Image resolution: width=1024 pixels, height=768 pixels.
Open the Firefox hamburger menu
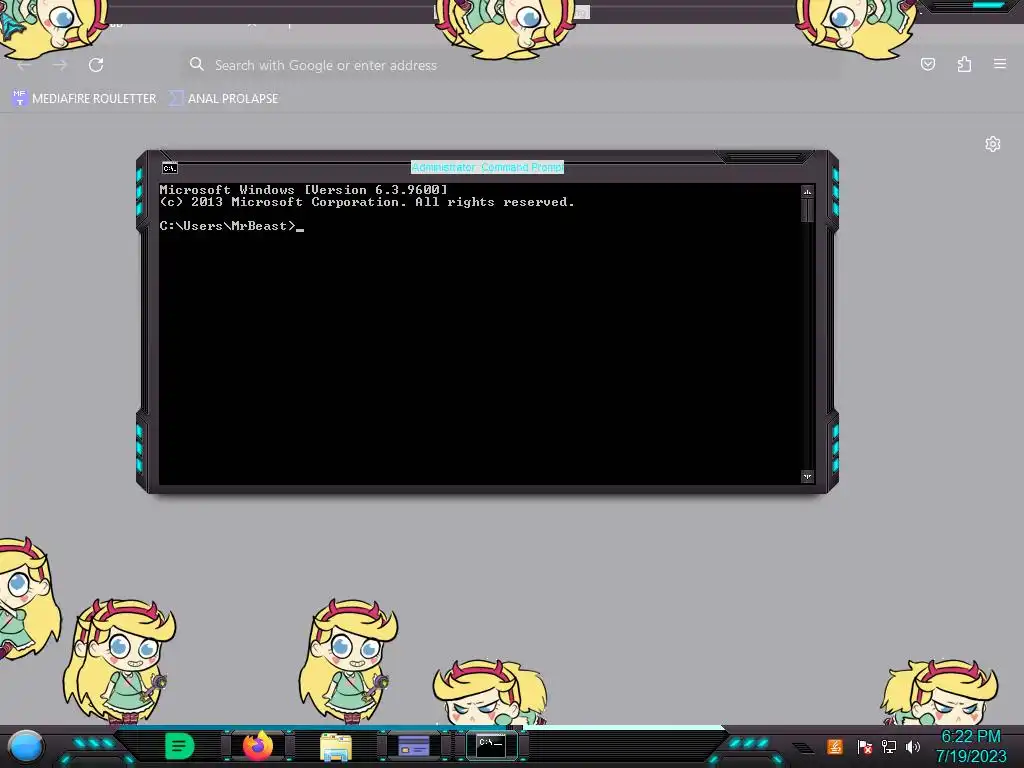[x=1000, y=64]
